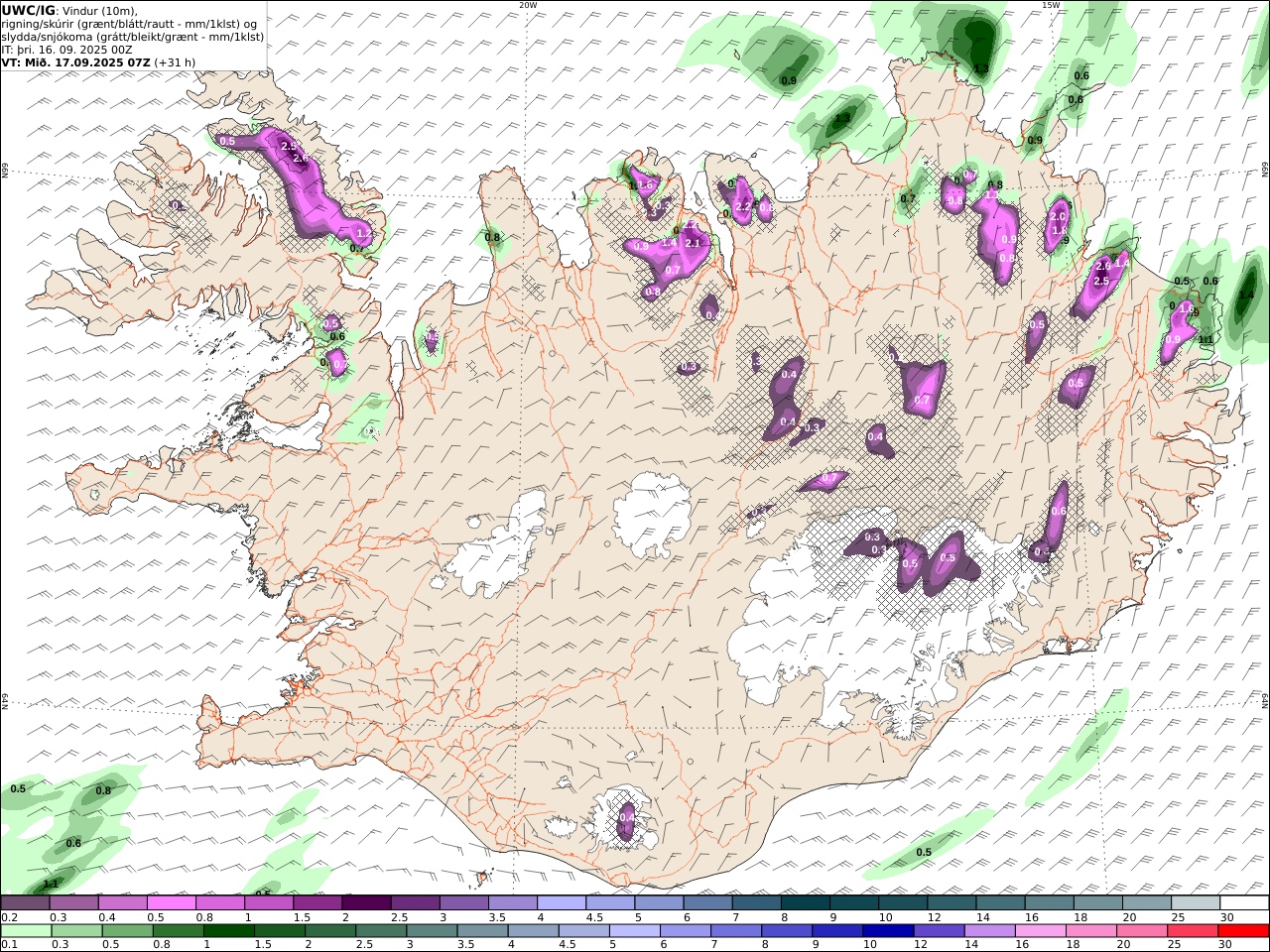Click the white 30 swatch in snow legend
The height and width of the screenshot is (952, 1270).
coord(1244,902)
